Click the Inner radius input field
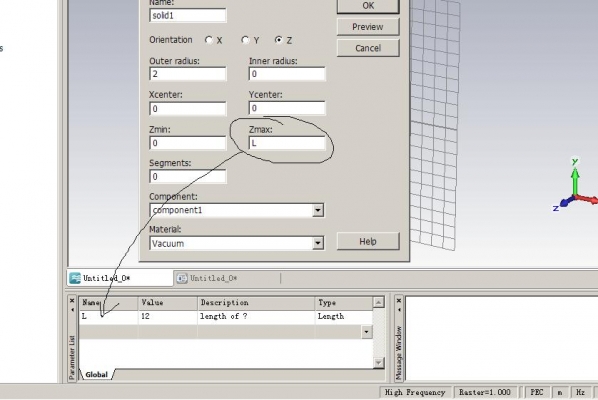 (287, 74)
